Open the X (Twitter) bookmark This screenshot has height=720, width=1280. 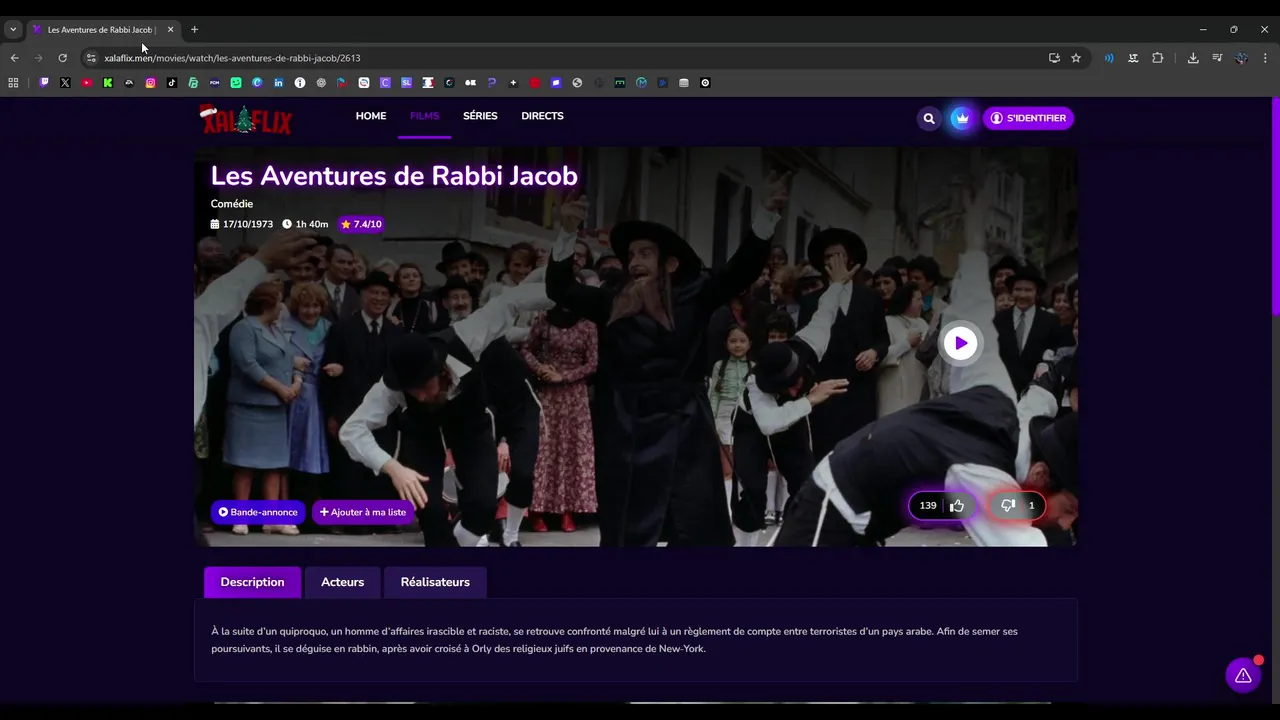point(65,83)
